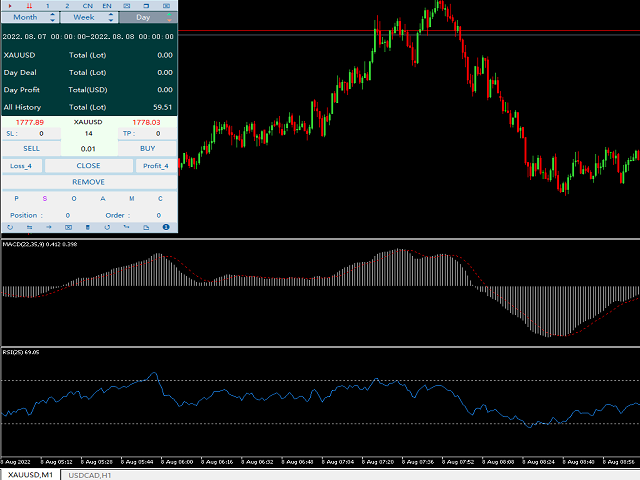Click the Day Profit Total(USD) row
The image size is (640, 480).
tap(88, 90)
